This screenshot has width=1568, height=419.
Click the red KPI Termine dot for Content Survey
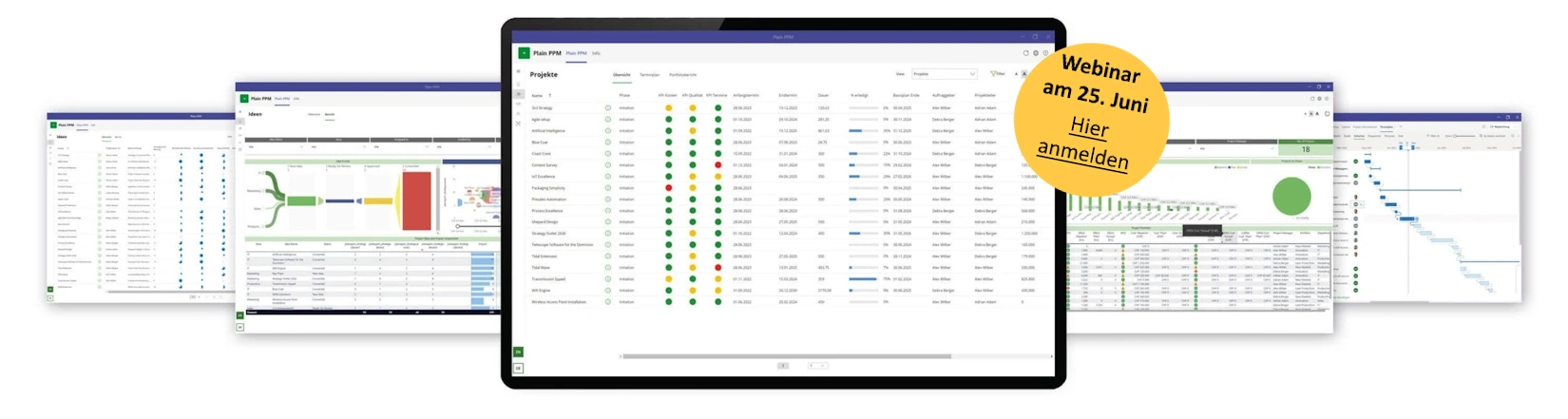click(717, 165)
